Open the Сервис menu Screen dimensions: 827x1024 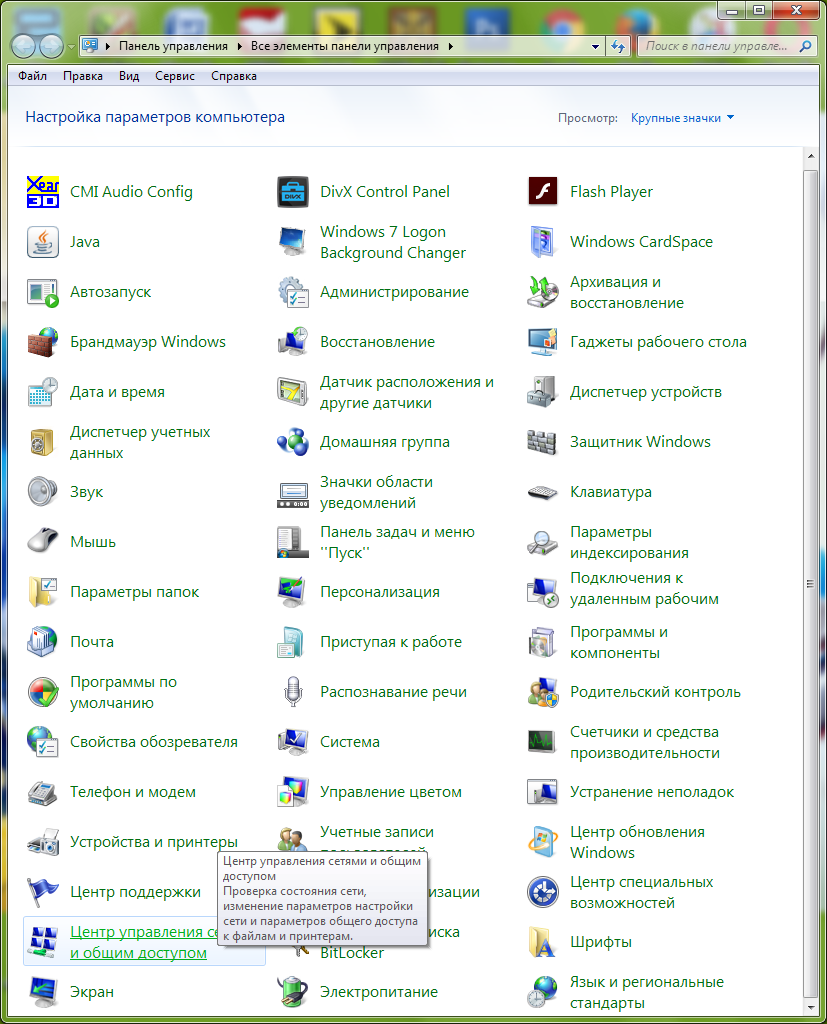click(175, 76)
